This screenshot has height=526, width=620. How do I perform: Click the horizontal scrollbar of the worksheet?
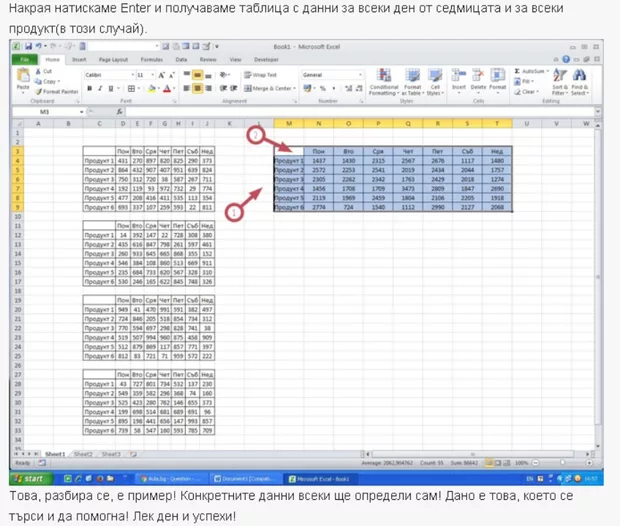coord(473,454)
